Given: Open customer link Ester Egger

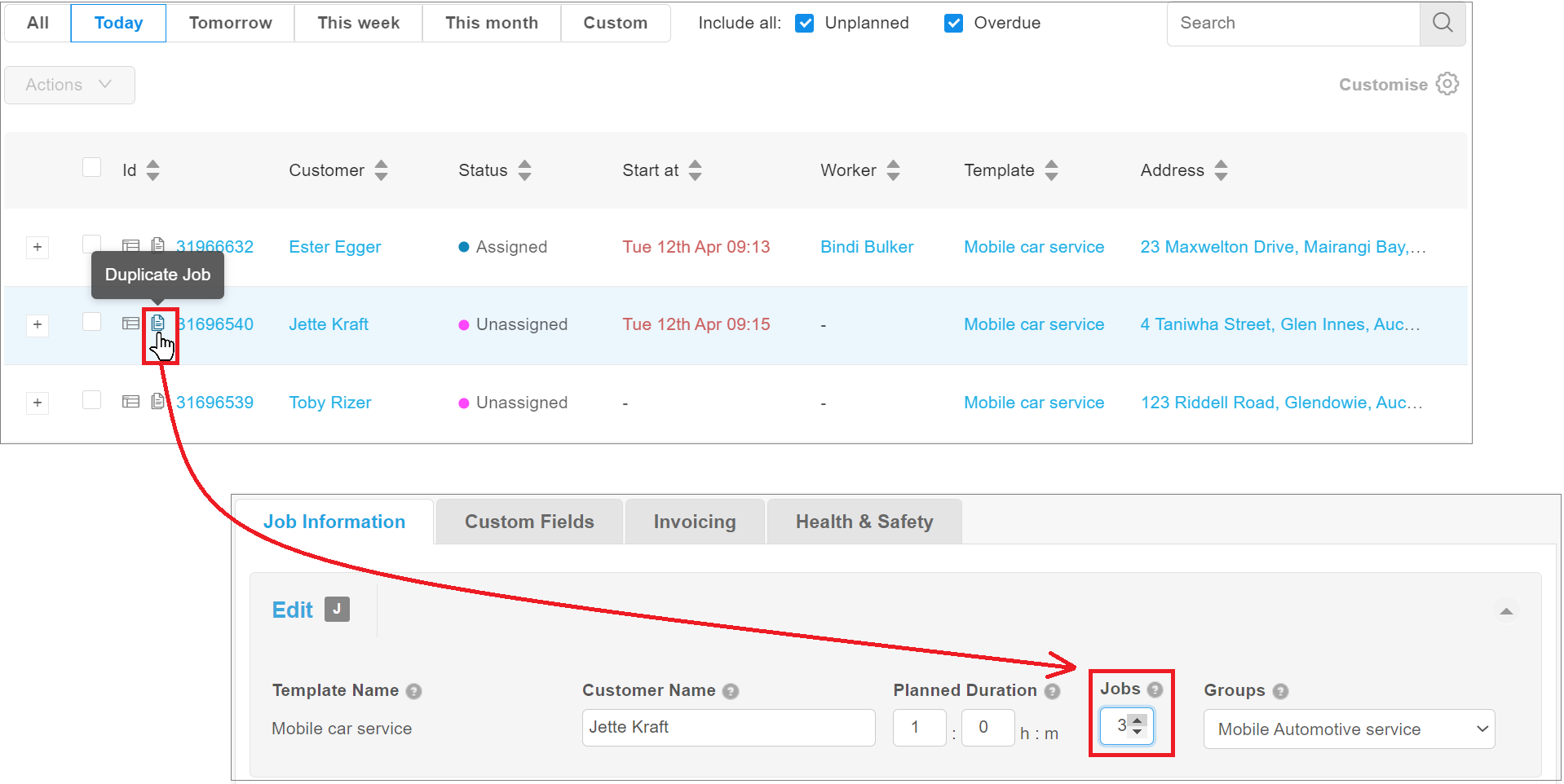Looking at the screenshot, I should point(335,247).
